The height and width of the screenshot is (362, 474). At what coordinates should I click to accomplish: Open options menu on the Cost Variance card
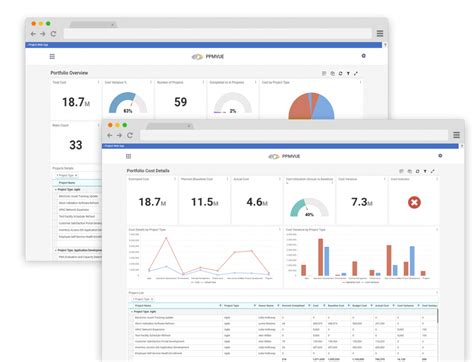tap(384, 179)
